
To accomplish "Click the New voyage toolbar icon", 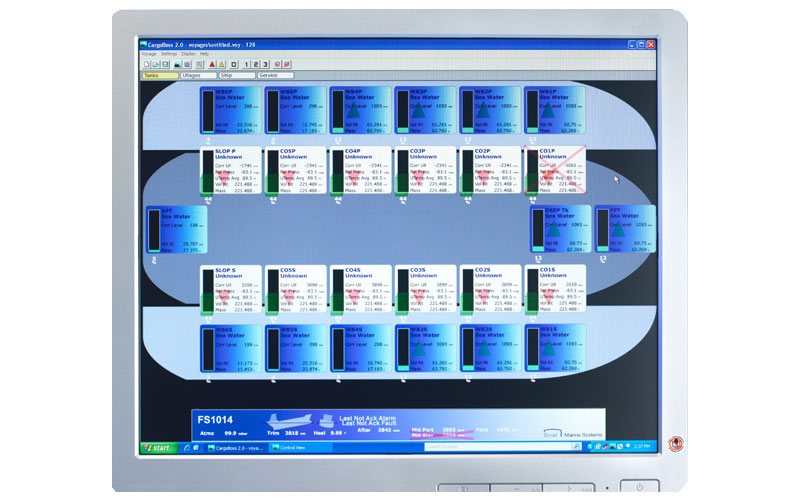I will click(x=146, y=64).
